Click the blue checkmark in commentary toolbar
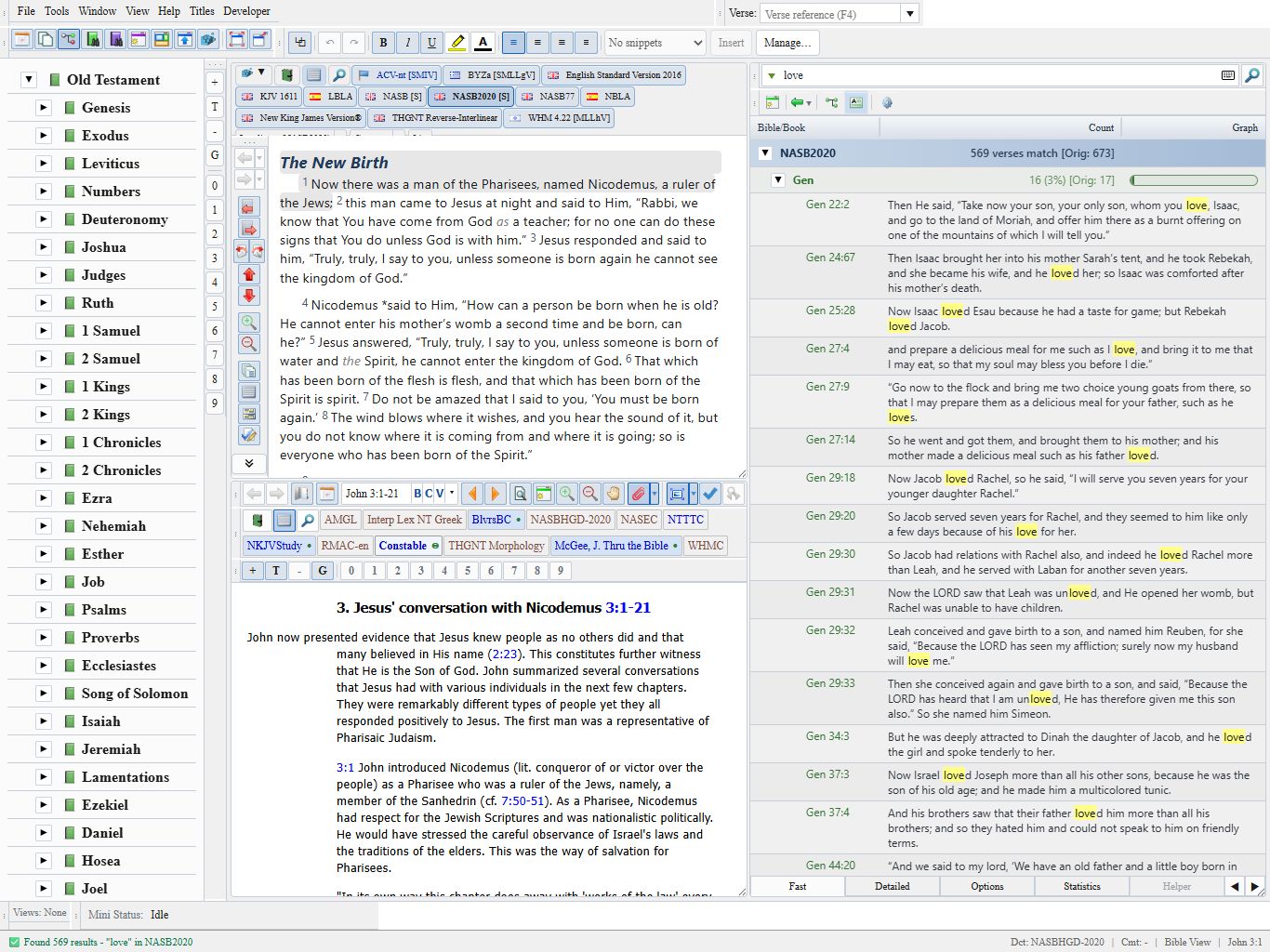1270x952 pixels. (710, 494)
